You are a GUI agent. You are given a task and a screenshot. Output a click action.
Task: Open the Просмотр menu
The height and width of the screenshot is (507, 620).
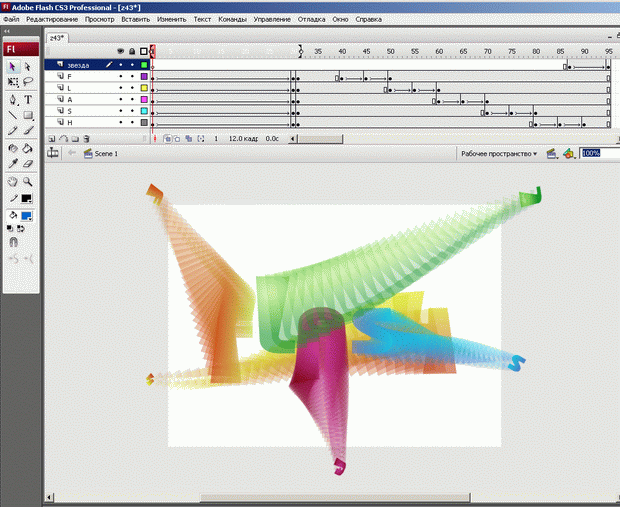100,19
